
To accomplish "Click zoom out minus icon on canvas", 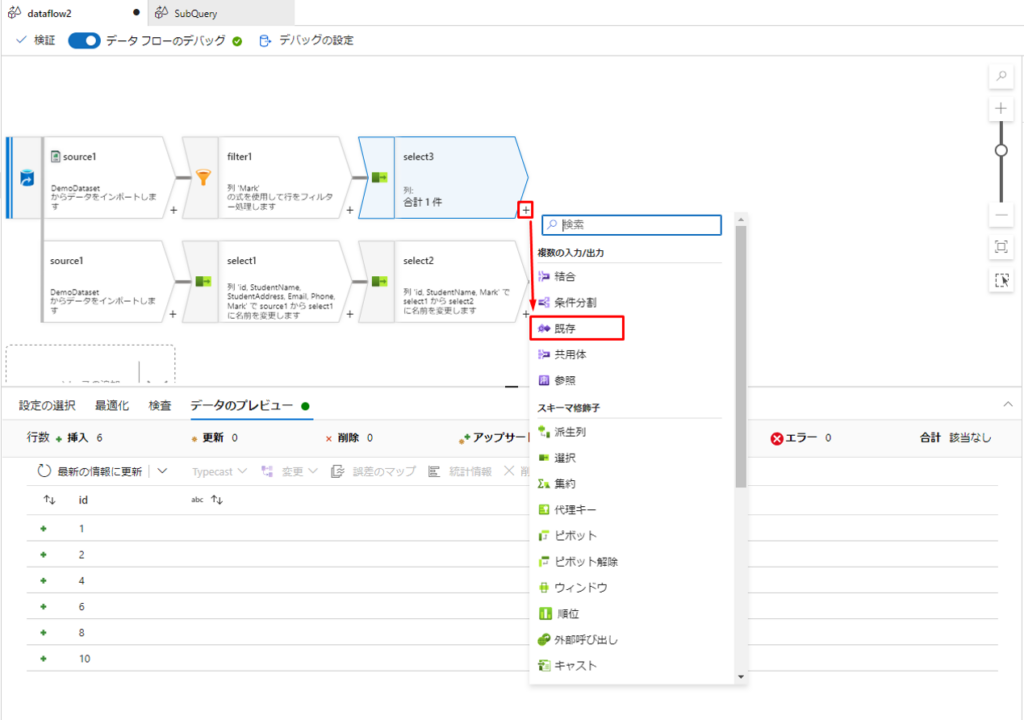I will [1001, 215].
